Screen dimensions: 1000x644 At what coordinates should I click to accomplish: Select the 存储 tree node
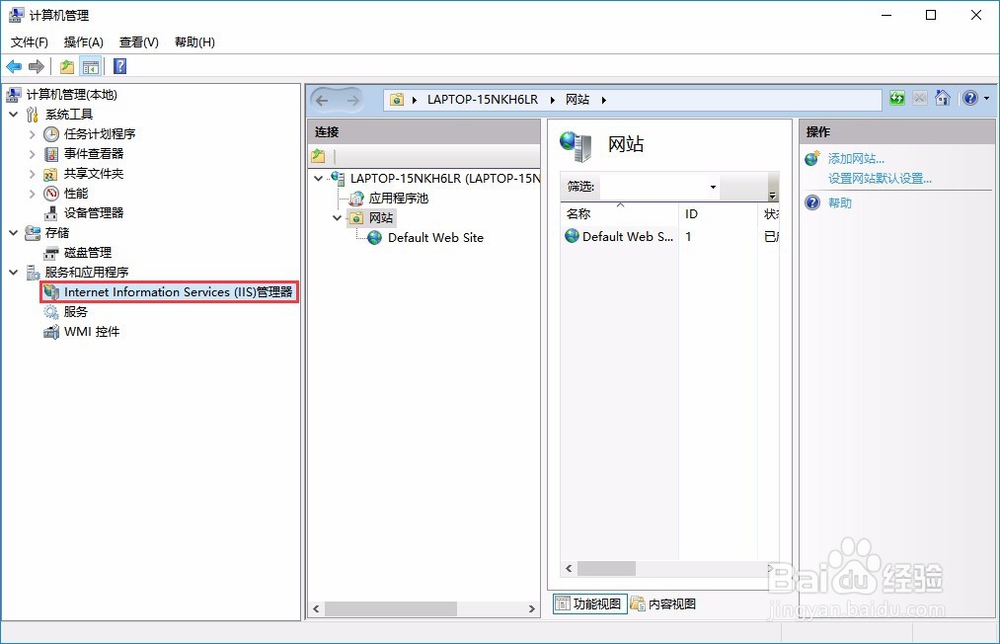coord(57,233)
